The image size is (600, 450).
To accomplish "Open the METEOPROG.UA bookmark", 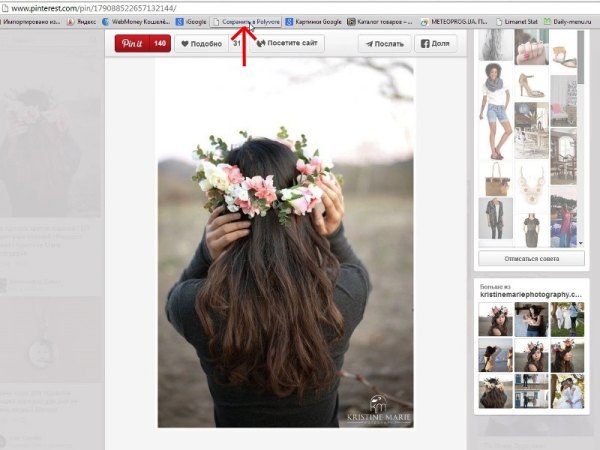I will 454,22.
